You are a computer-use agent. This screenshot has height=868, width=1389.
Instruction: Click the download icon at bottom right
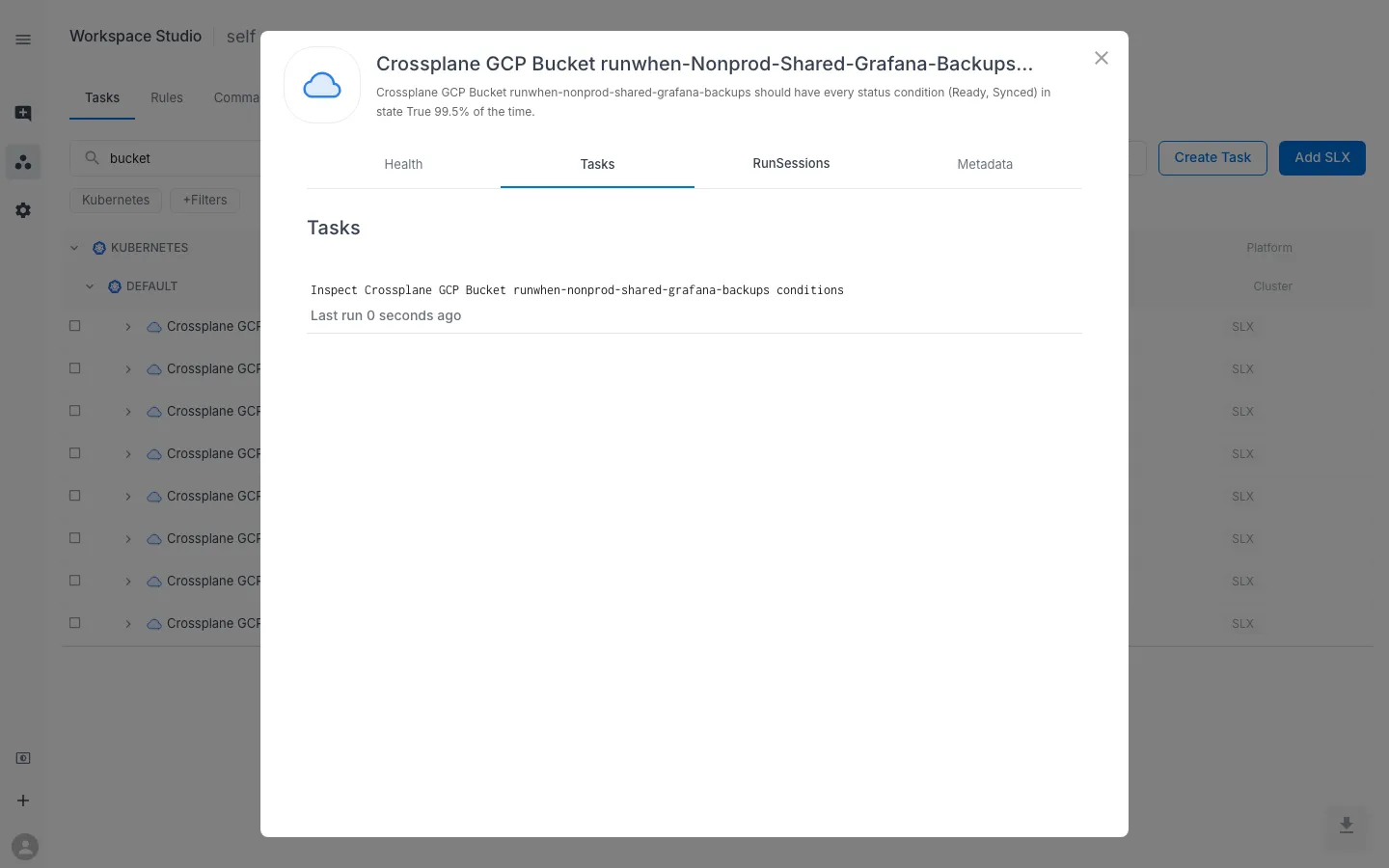tap(1347, 826)
